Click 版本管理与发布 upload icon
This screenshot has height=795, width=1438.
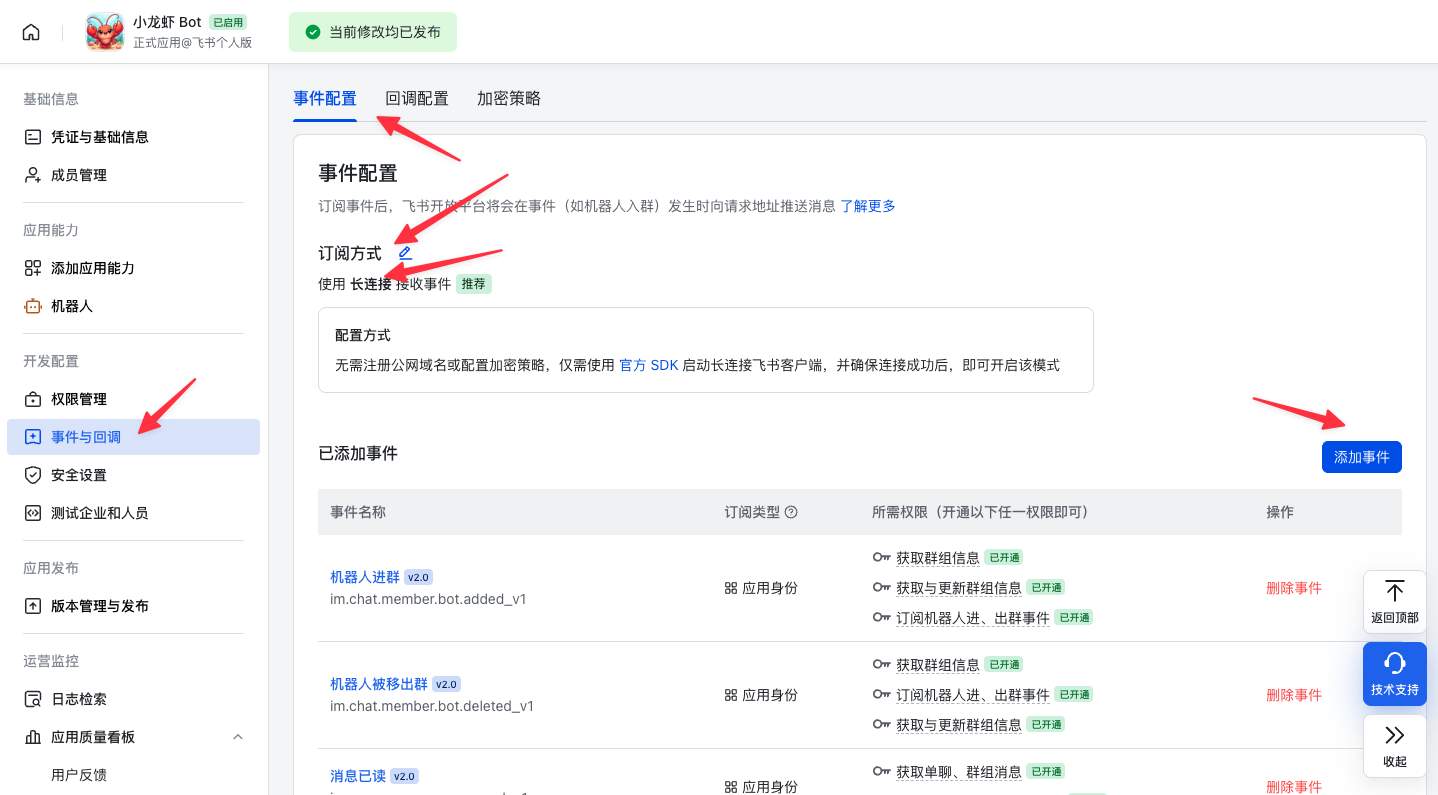(x=33, y=606)
